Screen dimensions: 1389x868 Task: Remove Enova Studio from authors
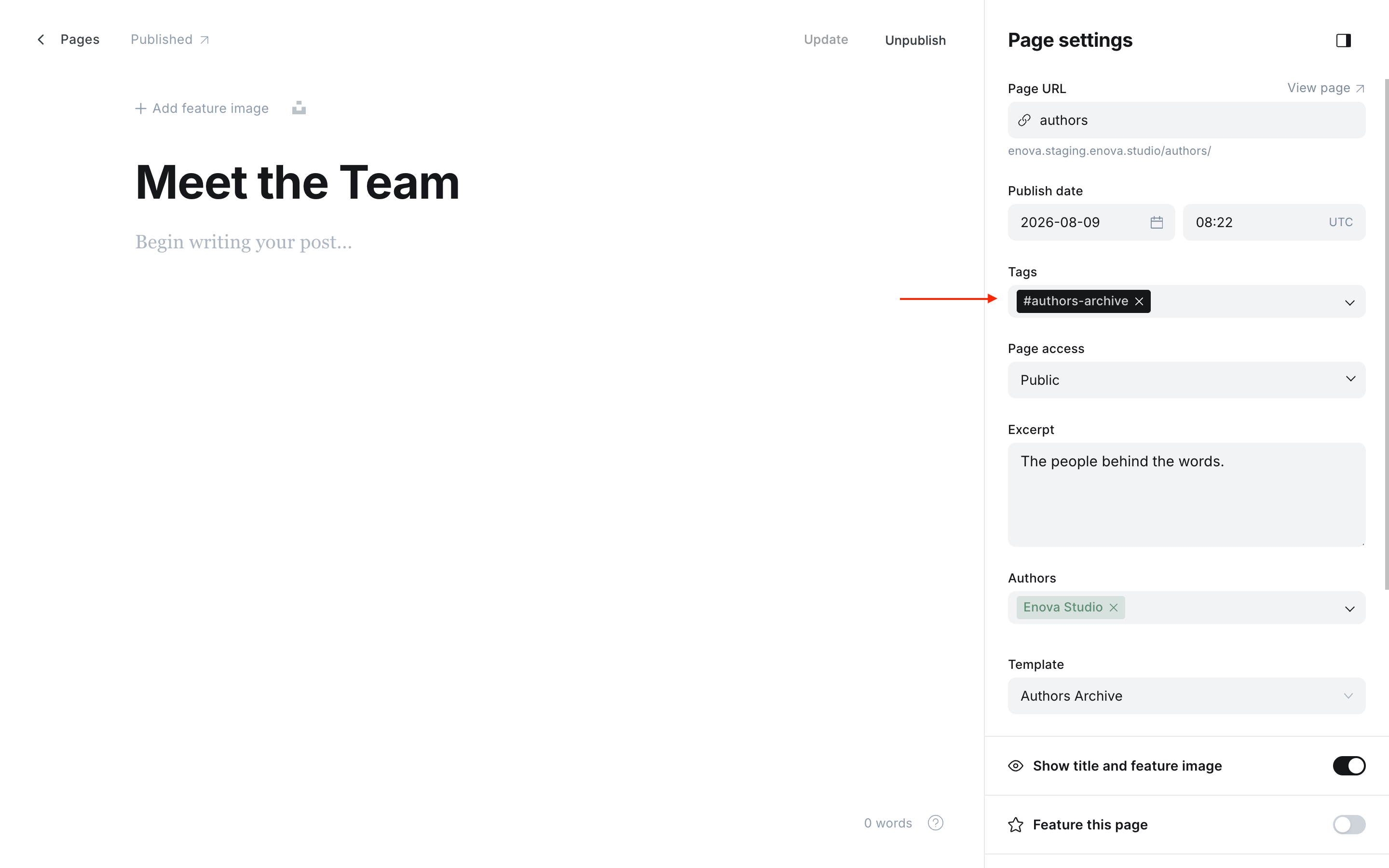tap(1114, 608)
